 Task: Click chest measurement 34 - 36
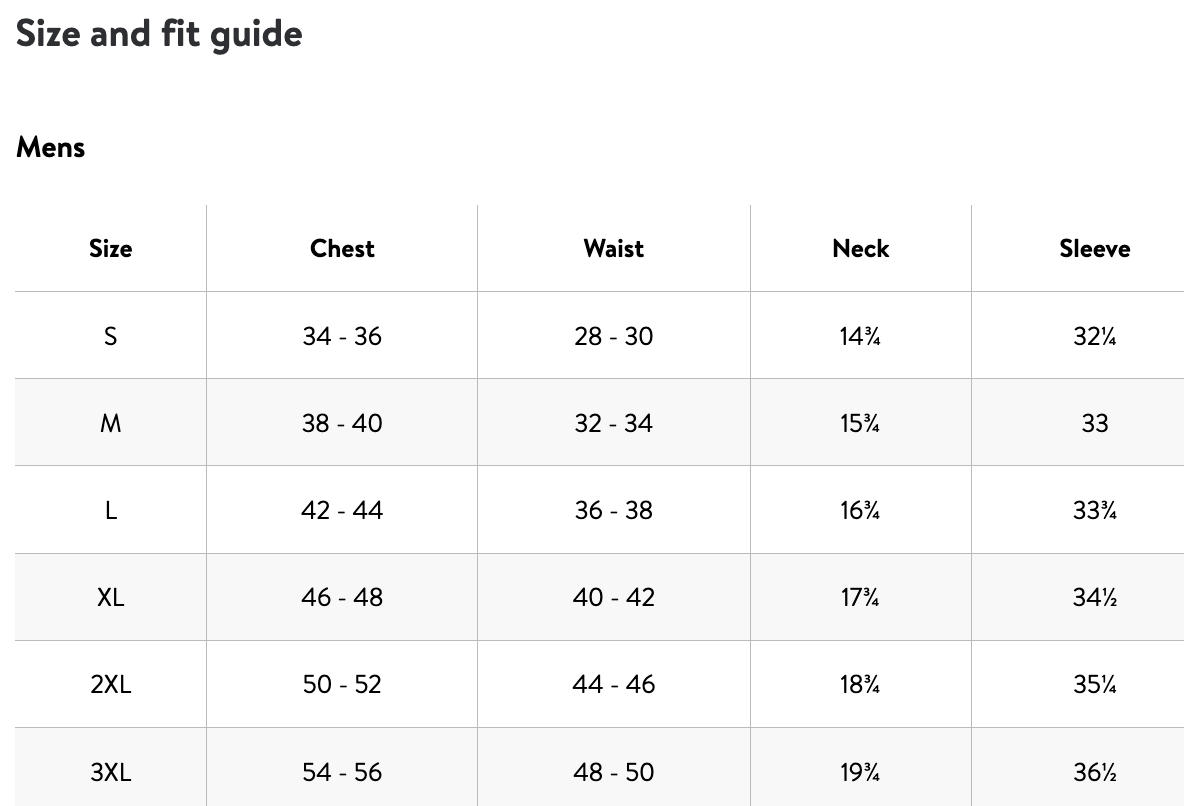coord(342,337)
